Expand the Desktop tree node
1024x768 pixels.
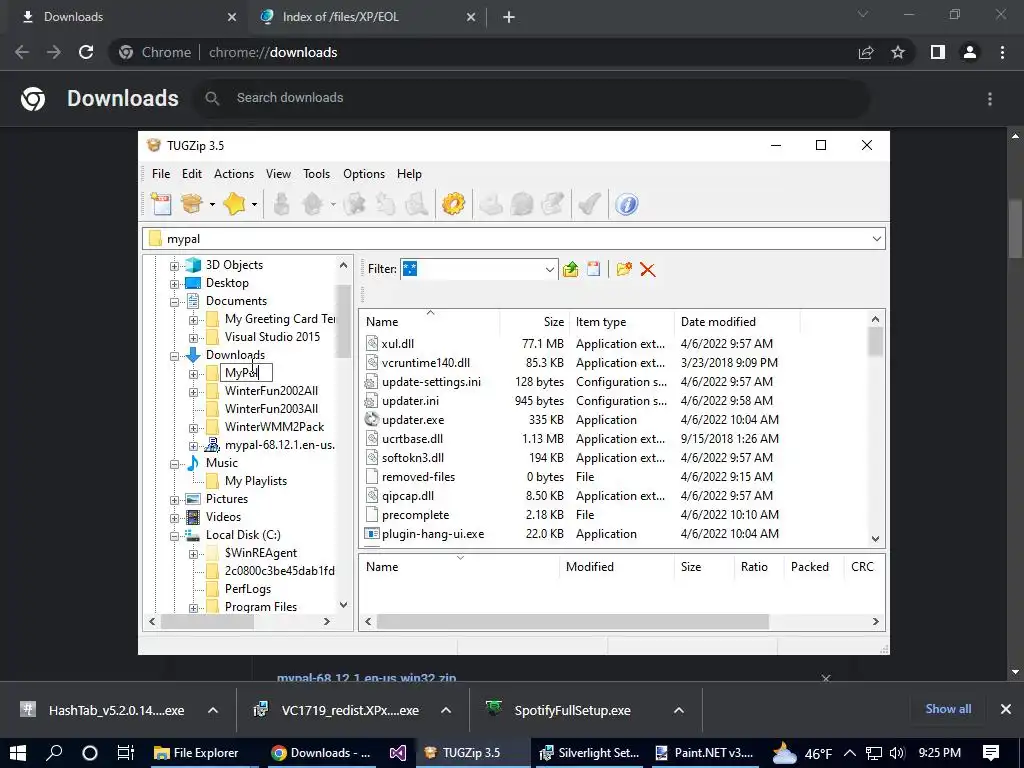pos(174,284)
